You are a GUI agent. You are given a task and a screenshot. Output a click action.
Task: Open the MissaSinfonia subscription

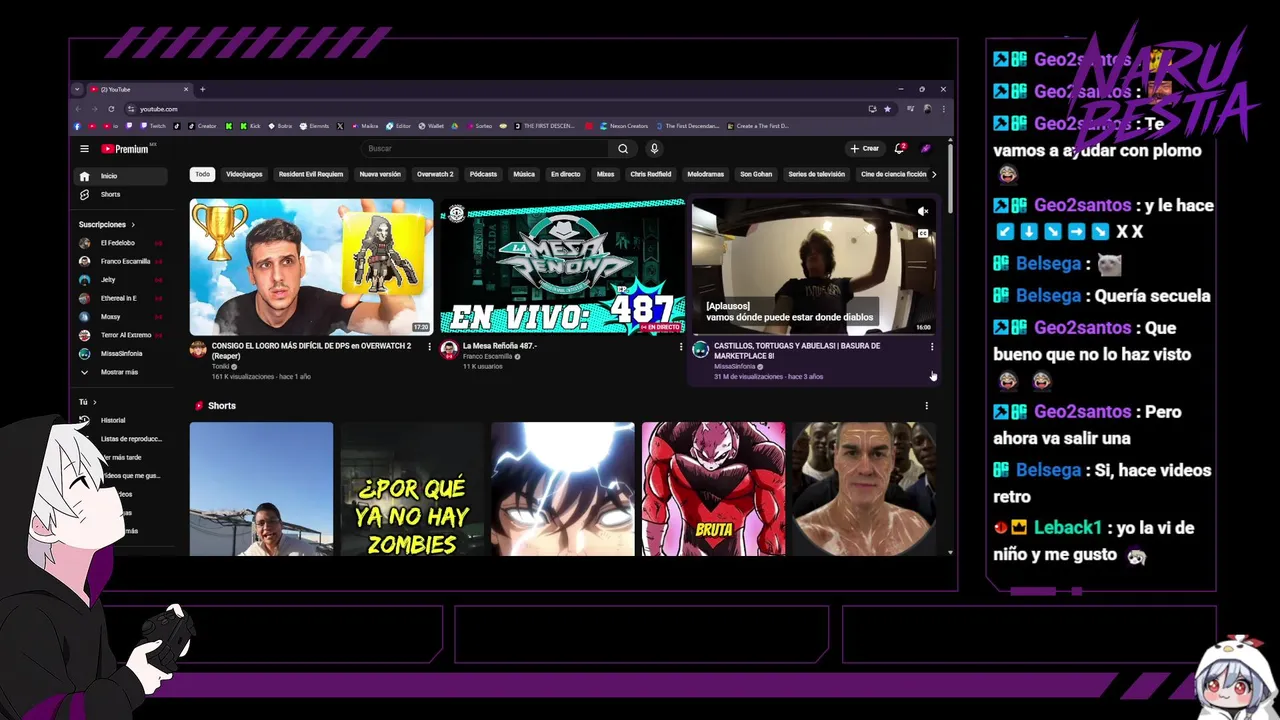tap(121, 353)
